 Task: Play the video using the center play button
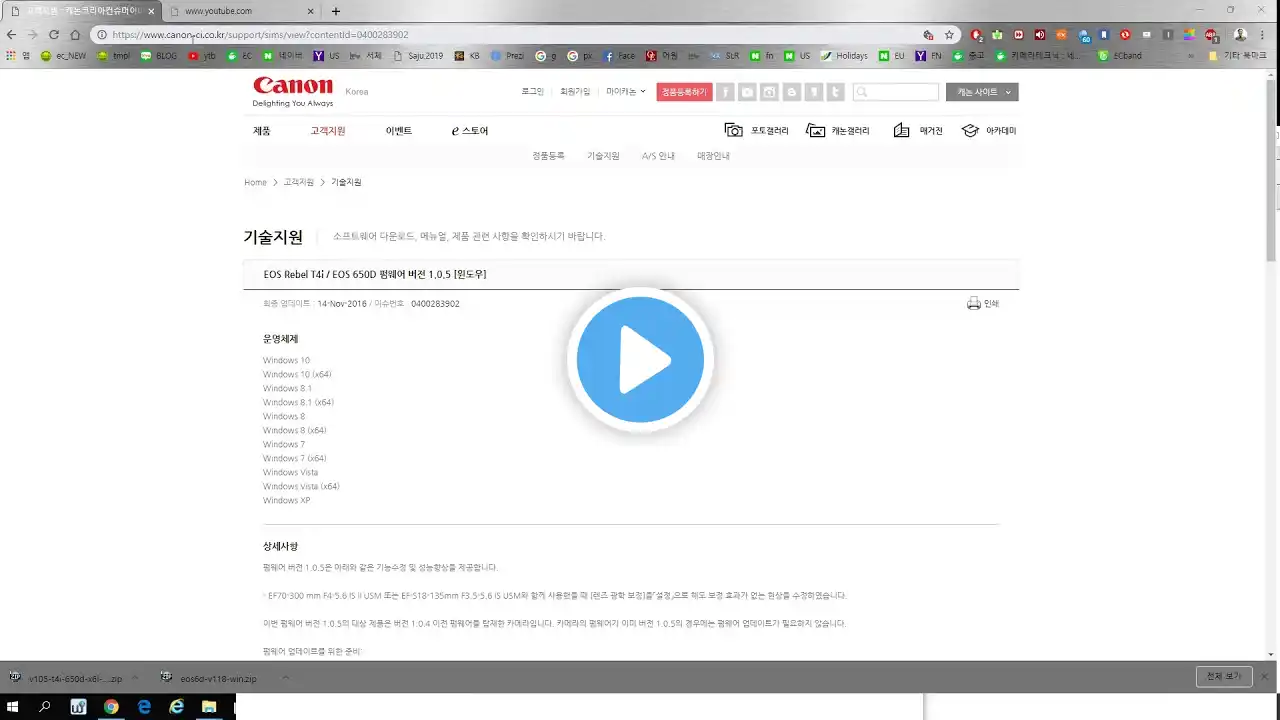(640, 359)
